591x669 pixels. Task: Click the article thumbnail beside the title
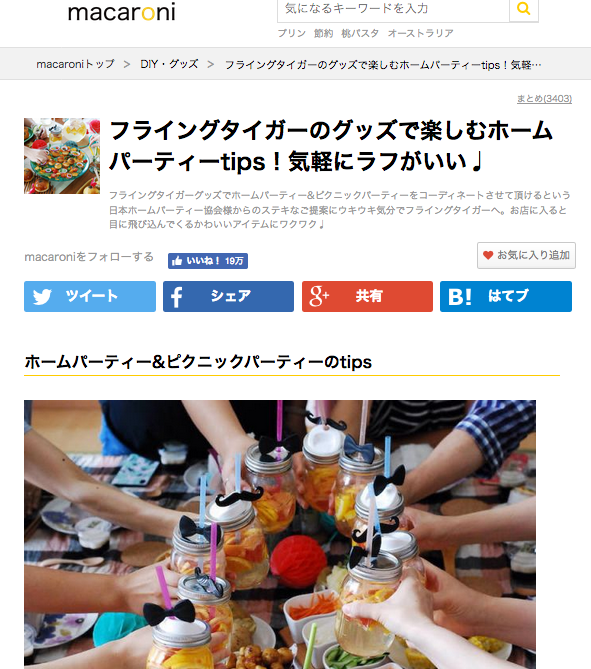[62, 156]
